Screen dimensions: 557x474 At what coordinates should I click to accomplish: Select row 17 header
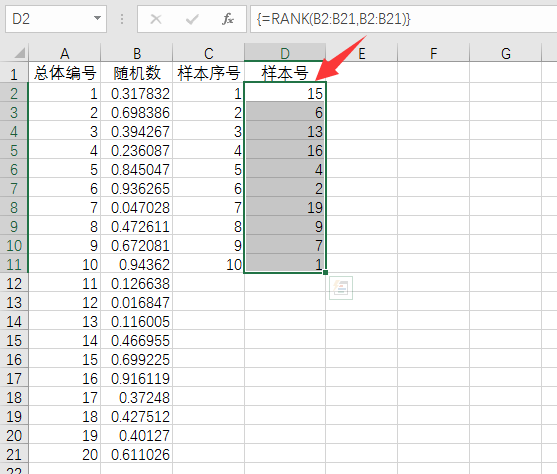click(x=14, y=378)
